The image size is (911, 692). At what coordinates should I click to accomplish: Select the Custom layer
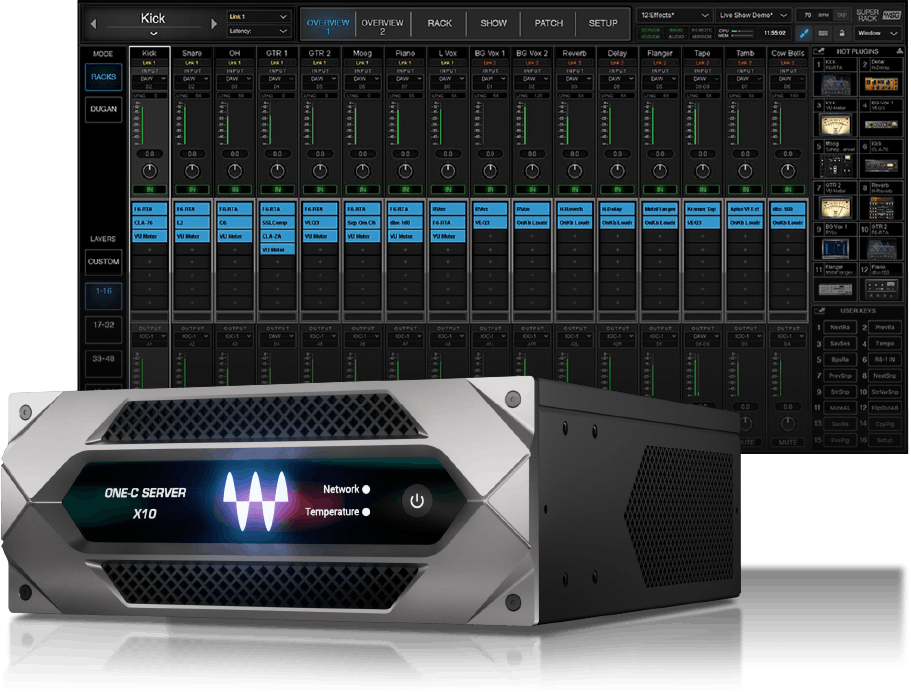coord(103,262)
